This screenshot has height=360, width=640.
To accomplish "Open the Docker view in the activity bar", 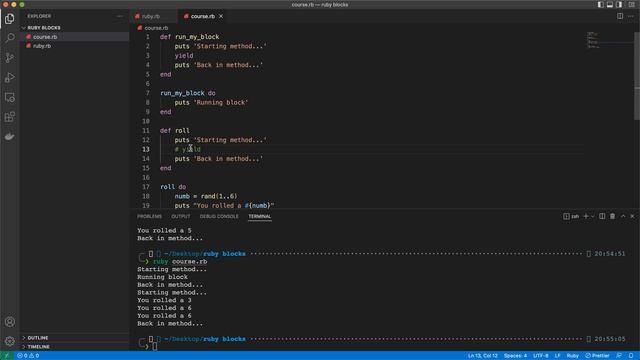I will click(9, 136).
